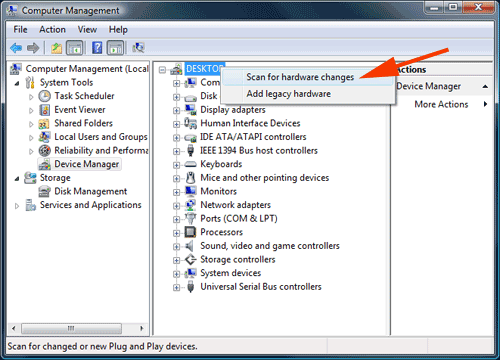The width and height of the screenshot is (500, 360).
Task: Click the Processors chip icon
Action: point(191,232)
